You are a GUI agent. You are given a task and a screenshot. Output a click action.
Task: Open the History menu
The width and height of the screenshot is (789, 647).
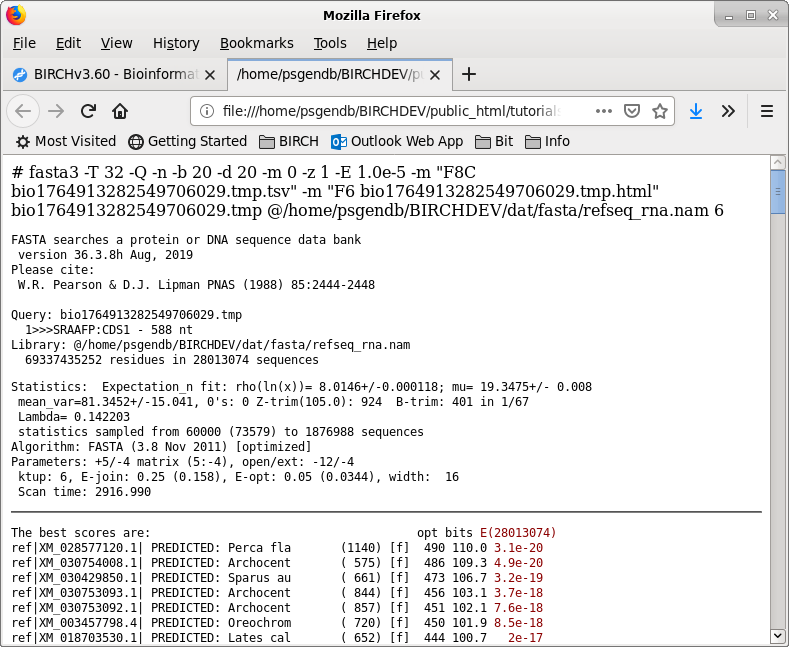coord(176,43)
